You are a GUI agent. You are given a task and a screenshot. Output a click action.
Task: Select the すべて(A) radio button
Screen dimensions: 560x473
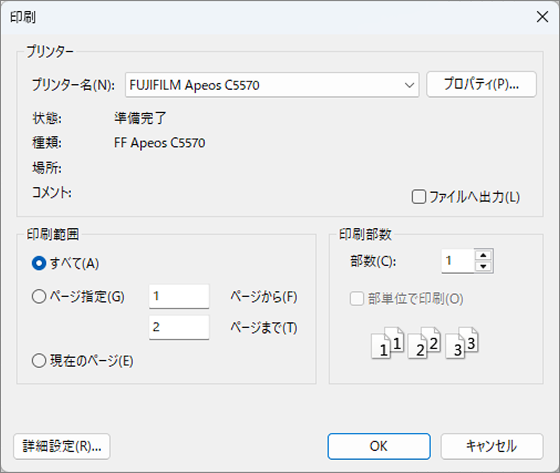point(39,263)
